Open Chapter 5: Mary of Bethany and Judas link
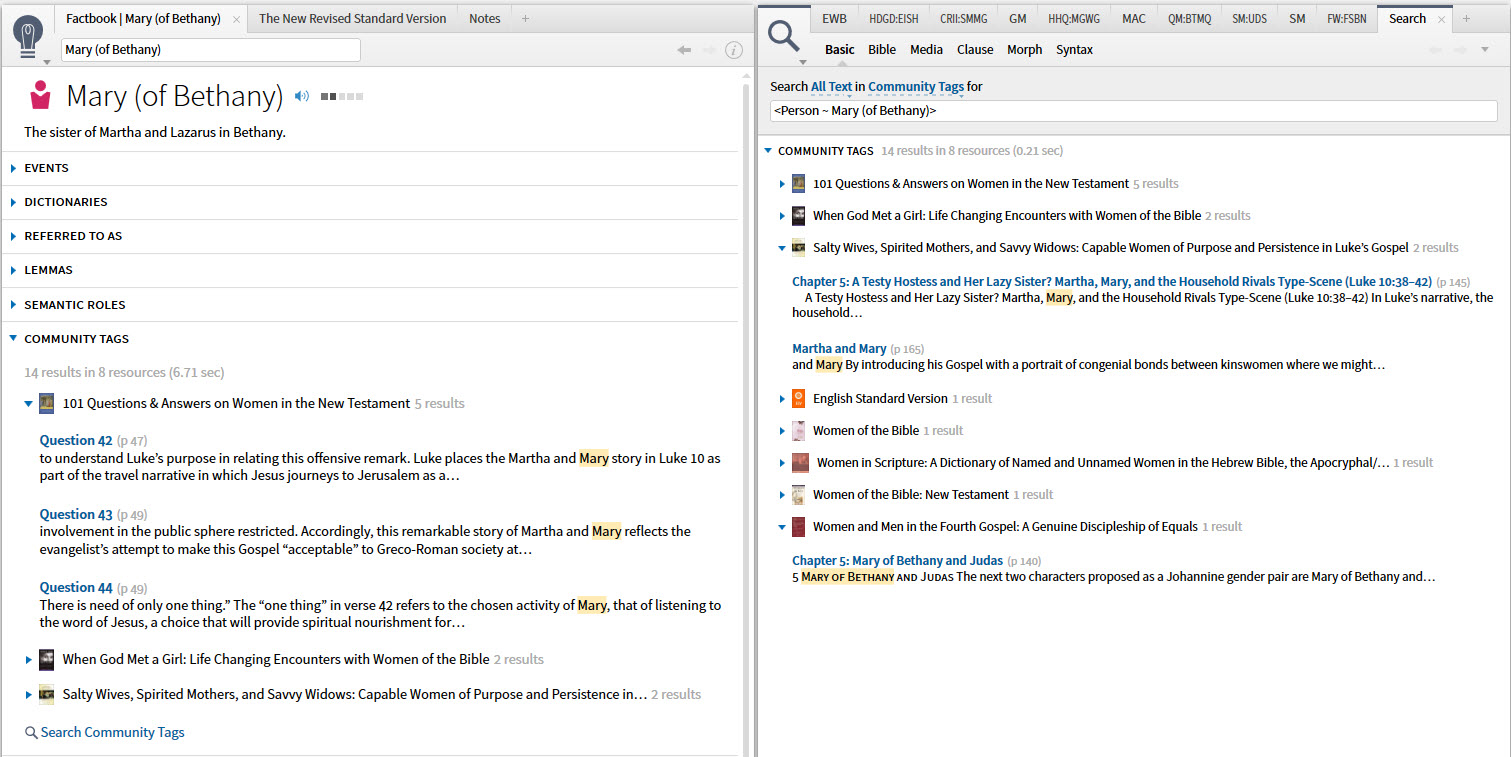 click(898, 561)
